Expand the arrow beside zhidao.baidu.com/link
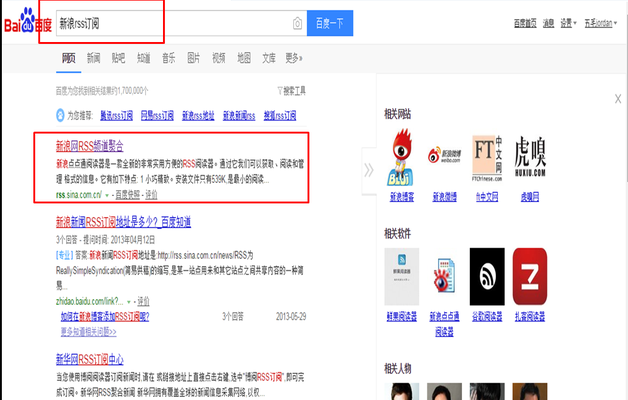Image resolution: width=628 pixels, height=400 pixels. tap(129, 302)
